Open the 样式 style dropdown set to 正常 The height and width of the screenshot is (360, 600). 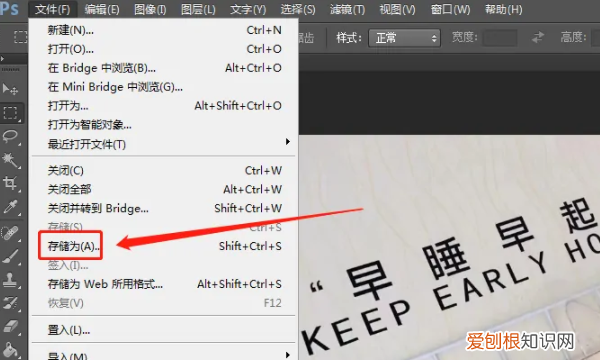(x=404, y=38)
